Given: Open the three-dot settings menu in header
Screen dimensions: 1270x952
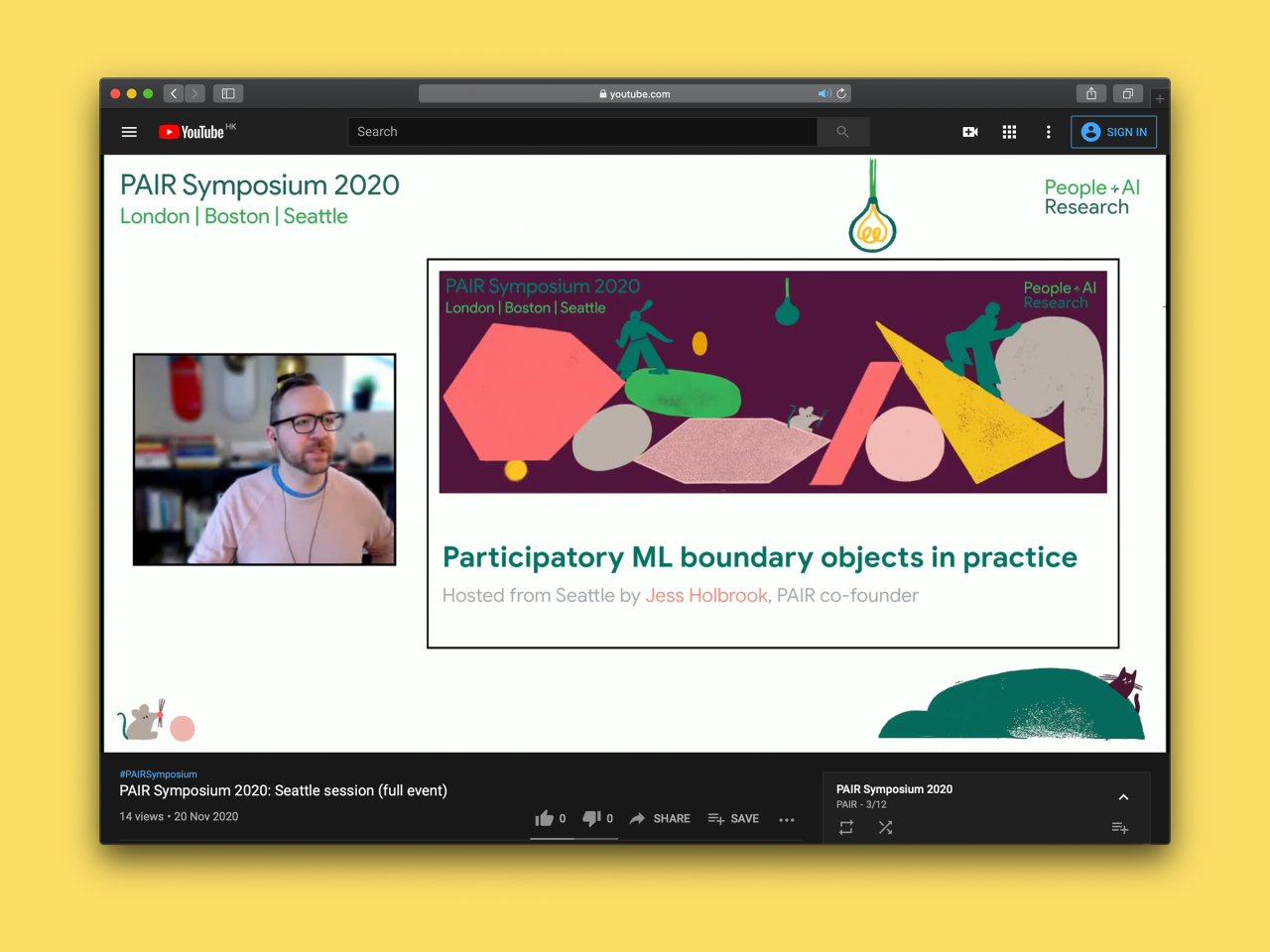Looking at the screenshot, I should [x=1048, y=132].
